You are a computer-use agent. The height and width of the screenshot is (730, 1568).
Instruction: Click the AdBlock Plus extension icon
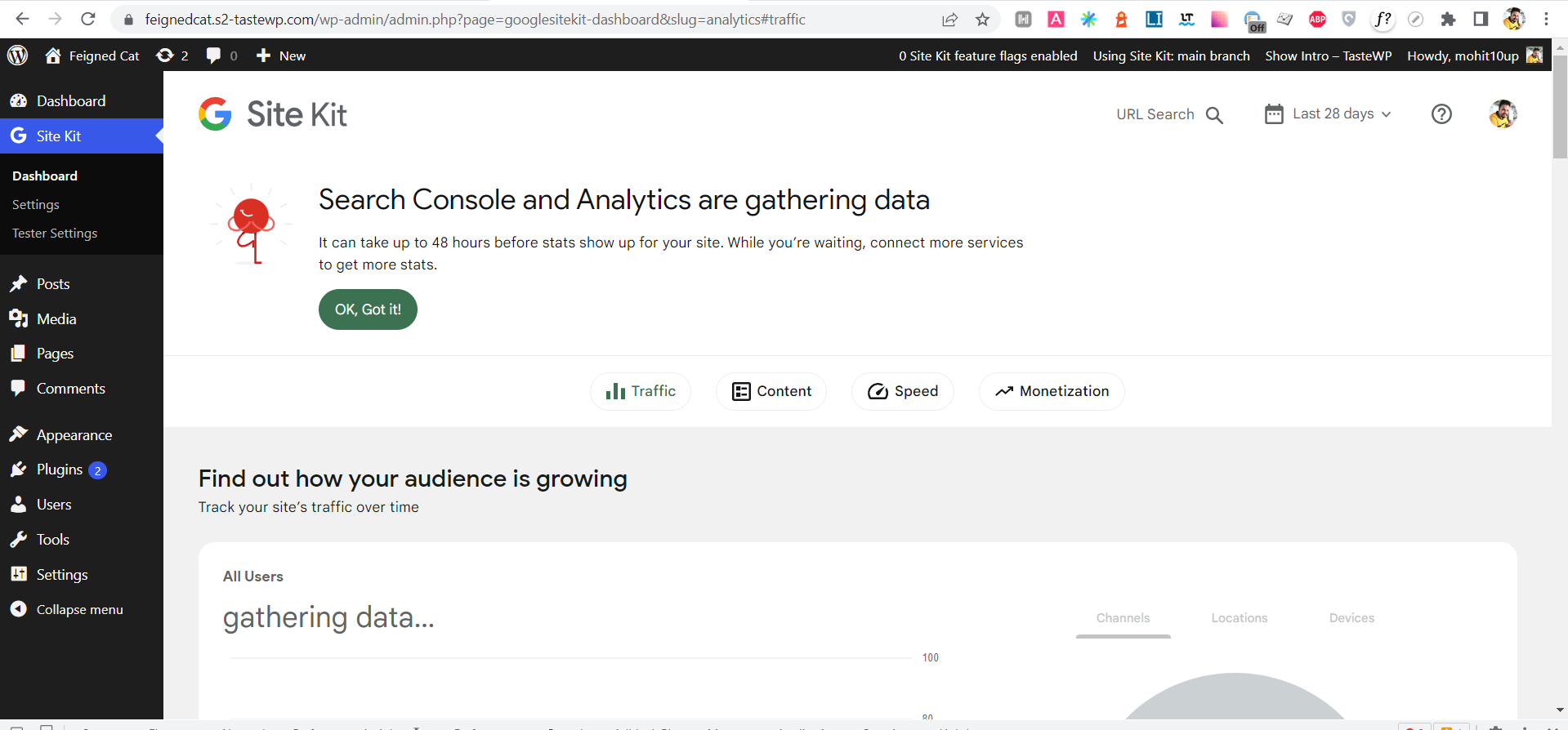tap(1317, 20)
